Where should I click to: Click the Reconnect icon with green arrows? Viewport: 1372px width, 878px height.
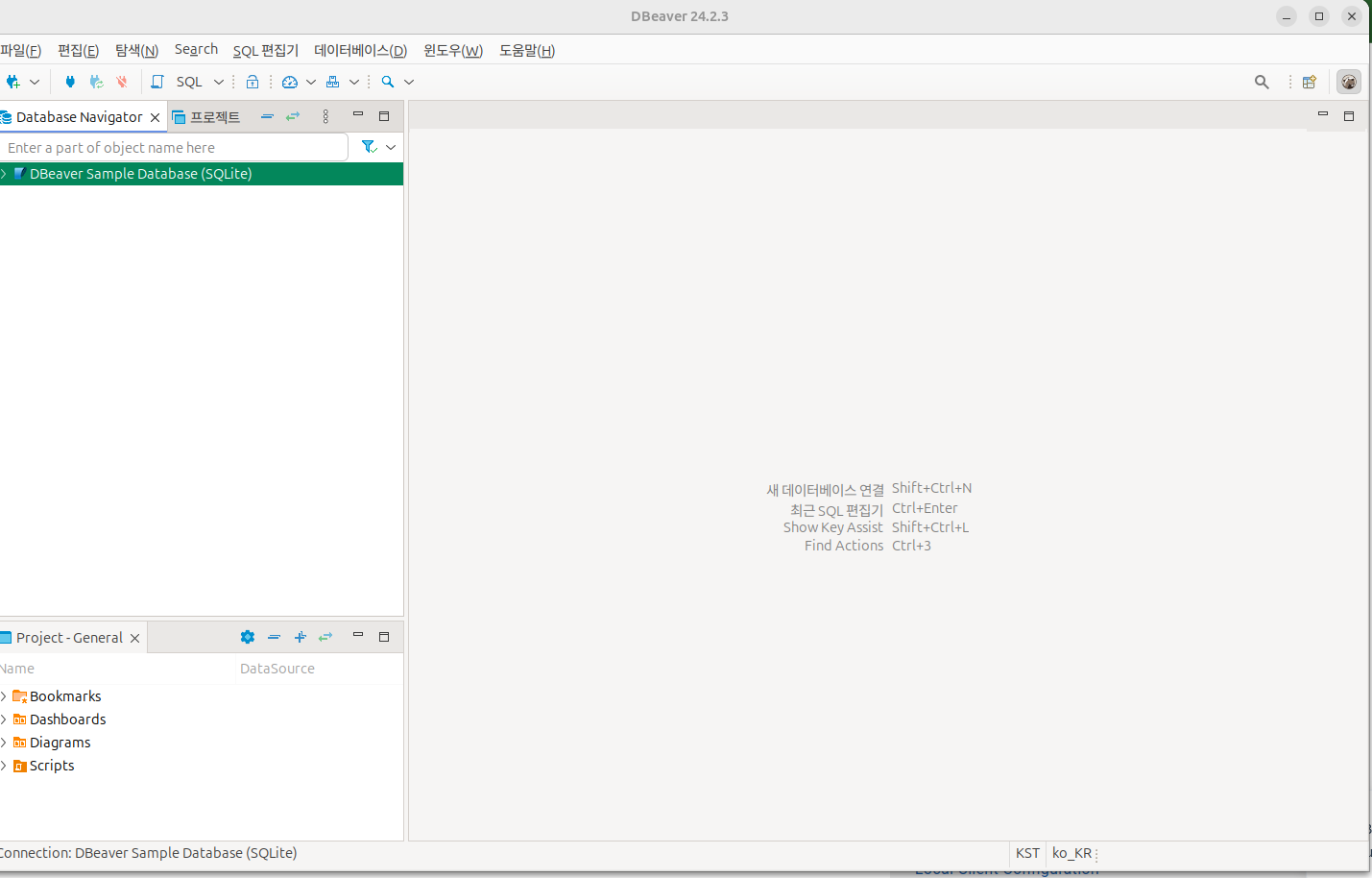coord(96,82)
